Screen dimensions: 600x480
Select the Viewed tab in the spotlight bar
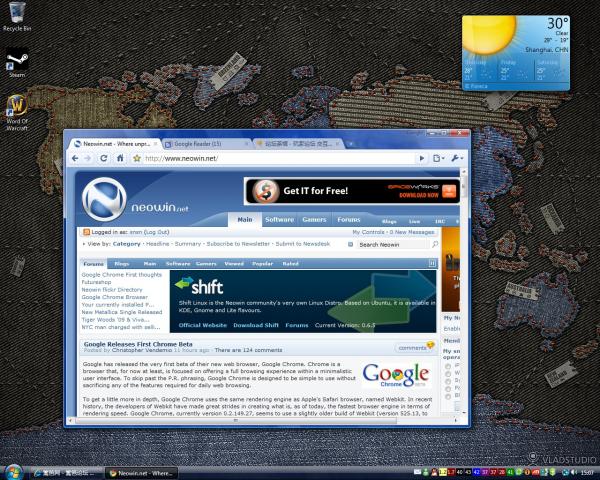coord(234,264)
